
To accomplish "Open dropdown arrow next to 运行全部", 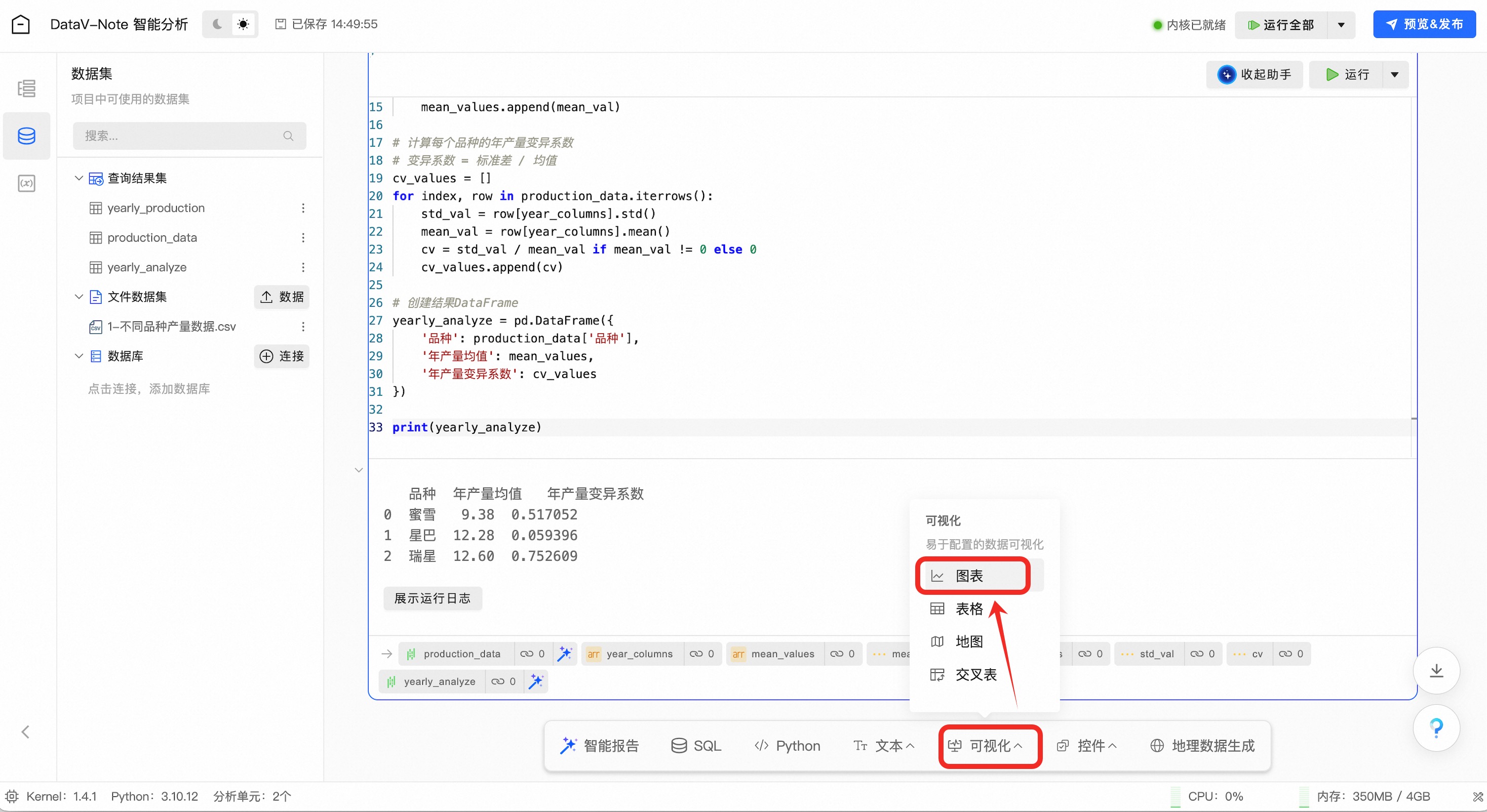I will pyautogui.click(x=1341, y=25).
